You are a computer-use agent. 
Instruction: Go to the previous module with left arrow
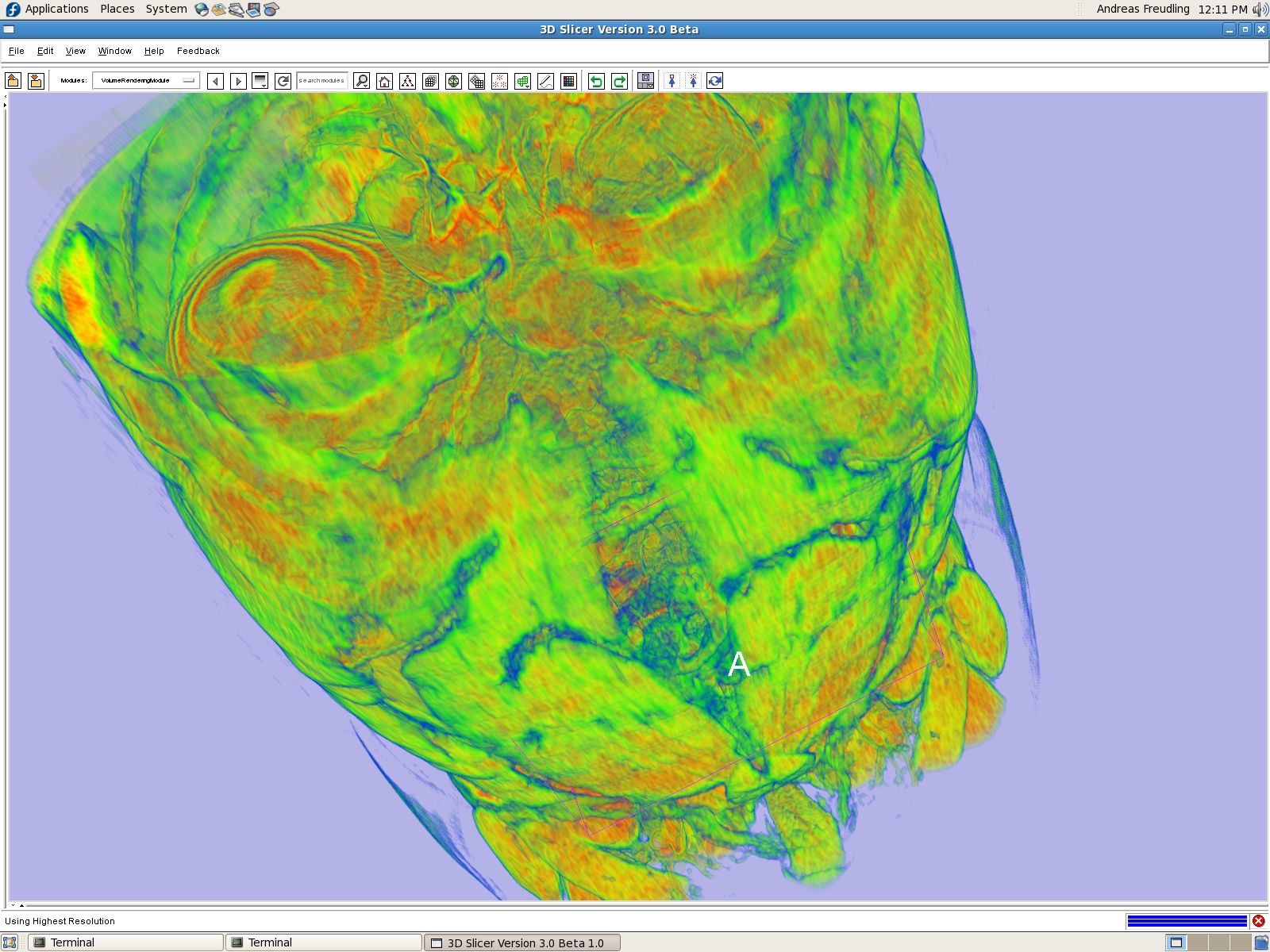tap(215, 81)
